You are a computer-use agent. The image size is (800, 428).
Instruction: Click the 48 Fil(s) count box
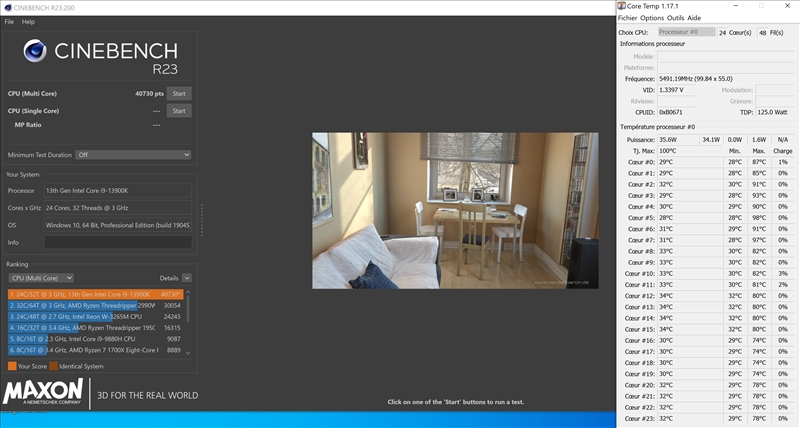coord(762,33)
